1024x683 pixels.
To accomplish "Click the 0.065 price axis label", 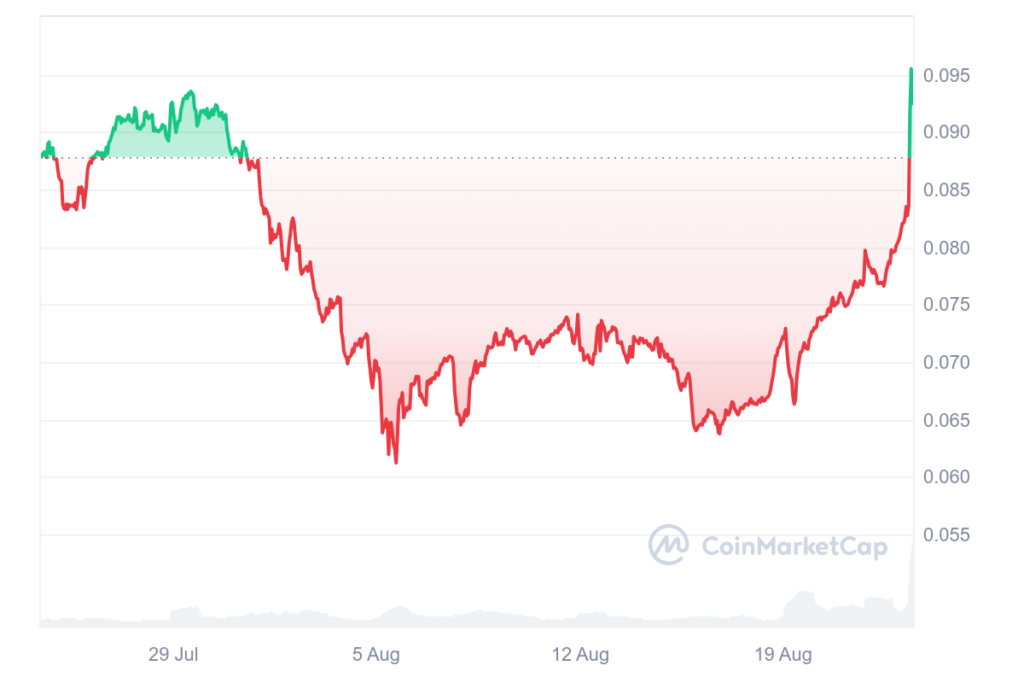I will point(946,420).
